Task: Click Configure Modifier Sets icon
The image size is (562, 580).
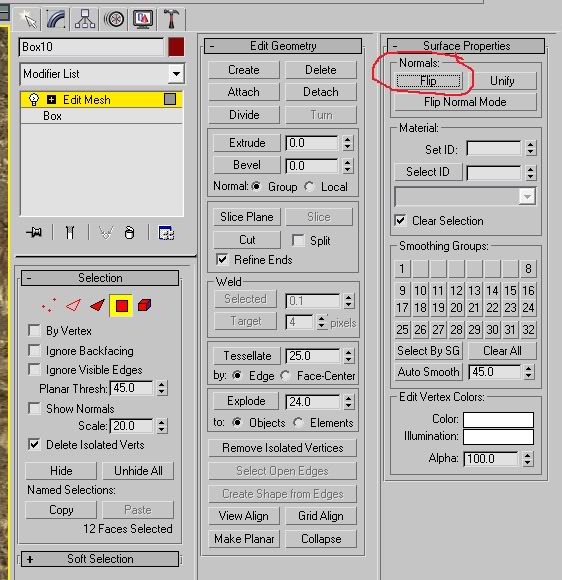Action: pos(166,233)
